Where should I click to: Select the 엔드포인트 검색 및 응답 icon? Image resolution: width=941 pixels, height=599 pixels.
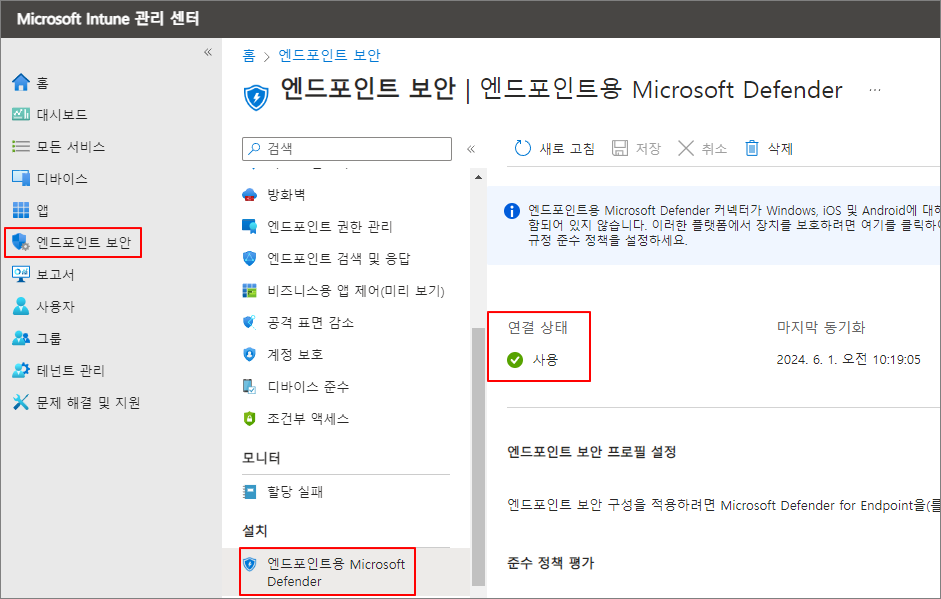pos(250,258)
